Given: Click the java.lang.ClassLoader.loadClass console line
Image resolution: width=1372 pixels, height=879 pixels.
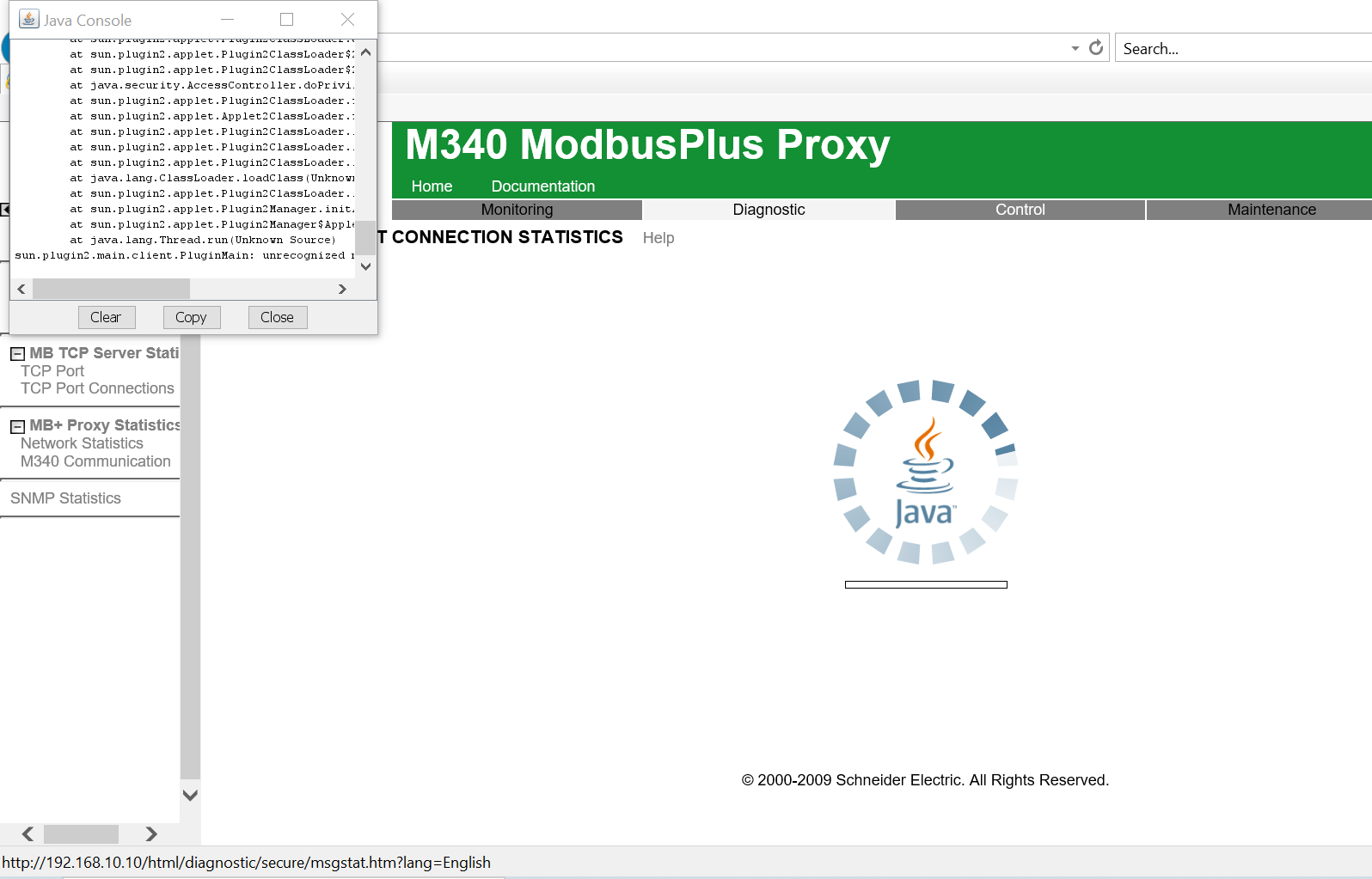Looking at the screenshot, I should (211, 178).
